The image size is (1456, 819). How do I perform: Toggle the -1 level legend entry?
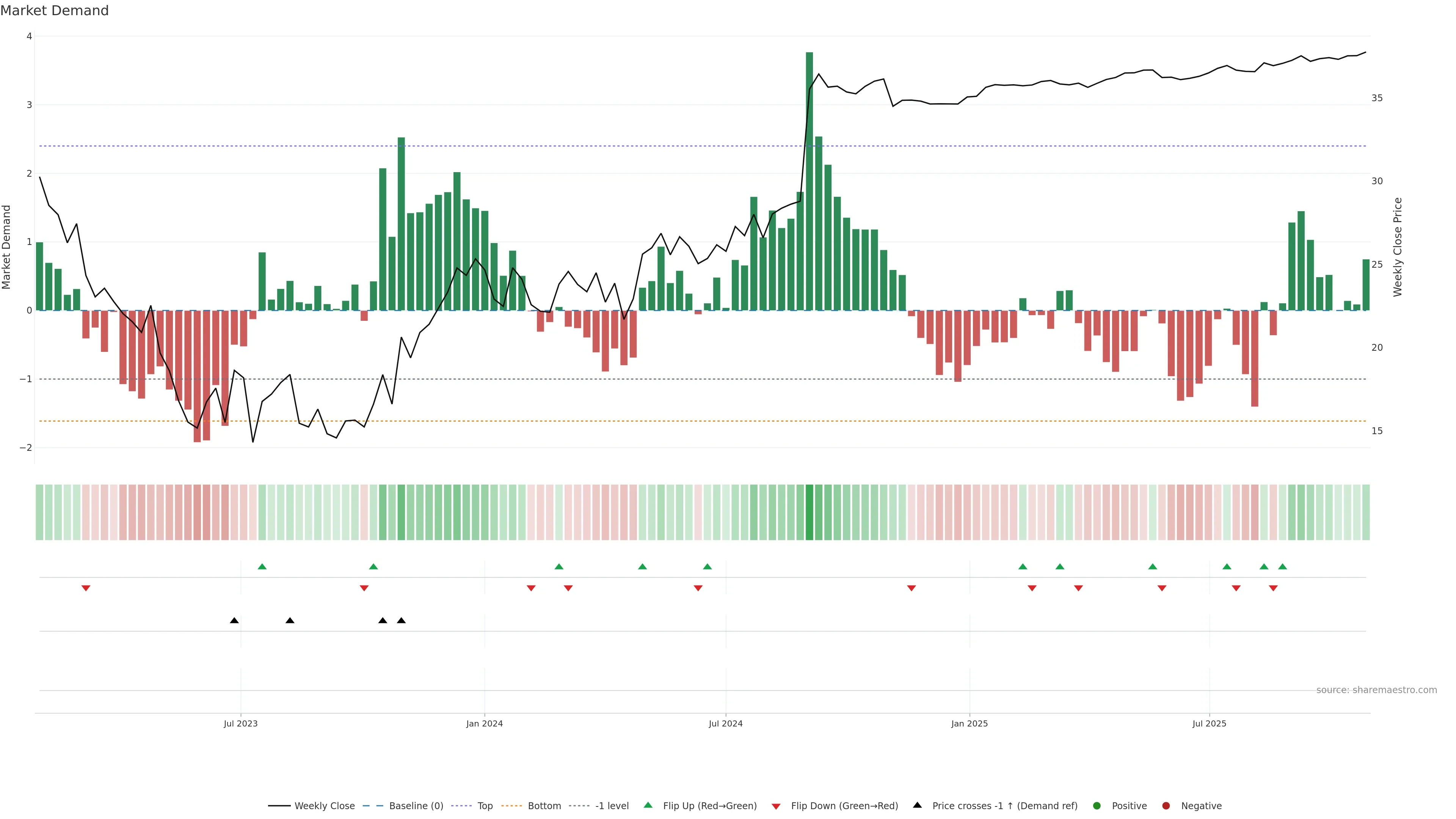click(612, 805)
